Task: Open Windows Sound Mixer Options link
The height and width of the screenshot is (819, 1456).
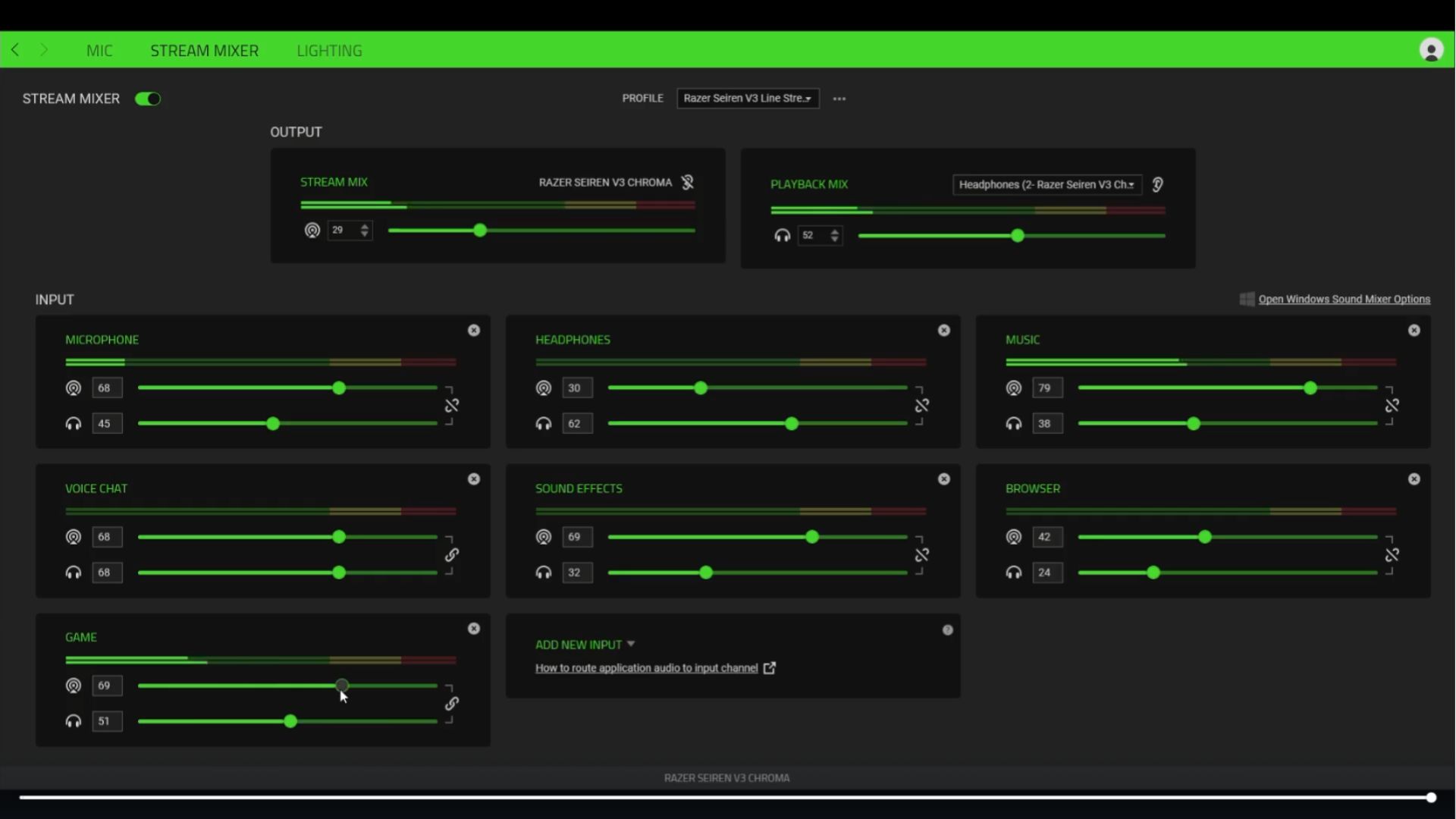Action: coord(1344,300)
